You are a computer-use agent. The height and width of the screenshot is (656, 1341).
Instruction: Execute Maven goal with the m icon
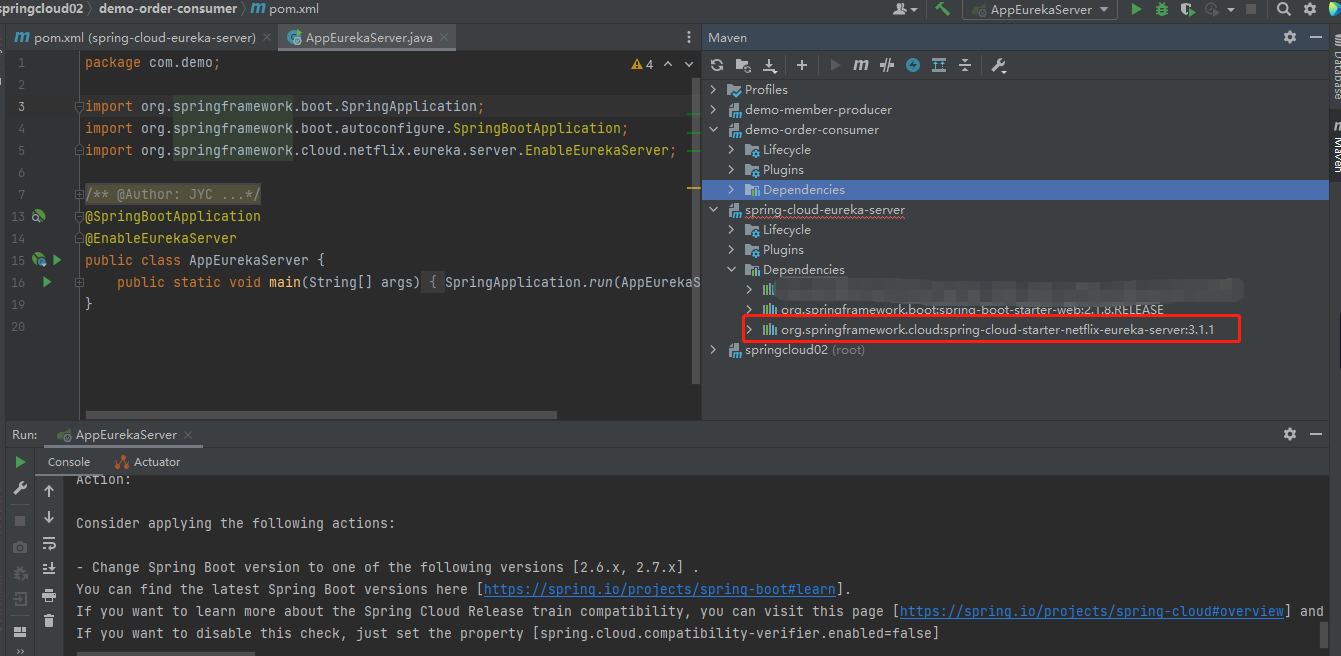click(861, 65)
